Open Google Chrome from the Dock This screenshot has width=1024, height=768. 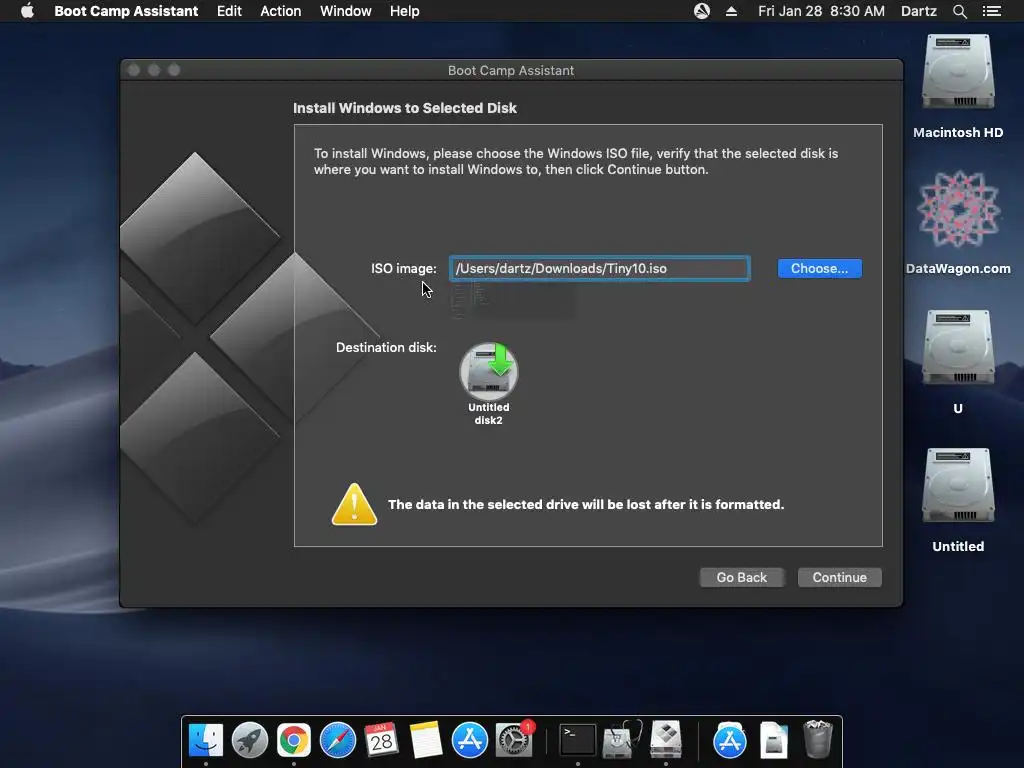(294, 741)
